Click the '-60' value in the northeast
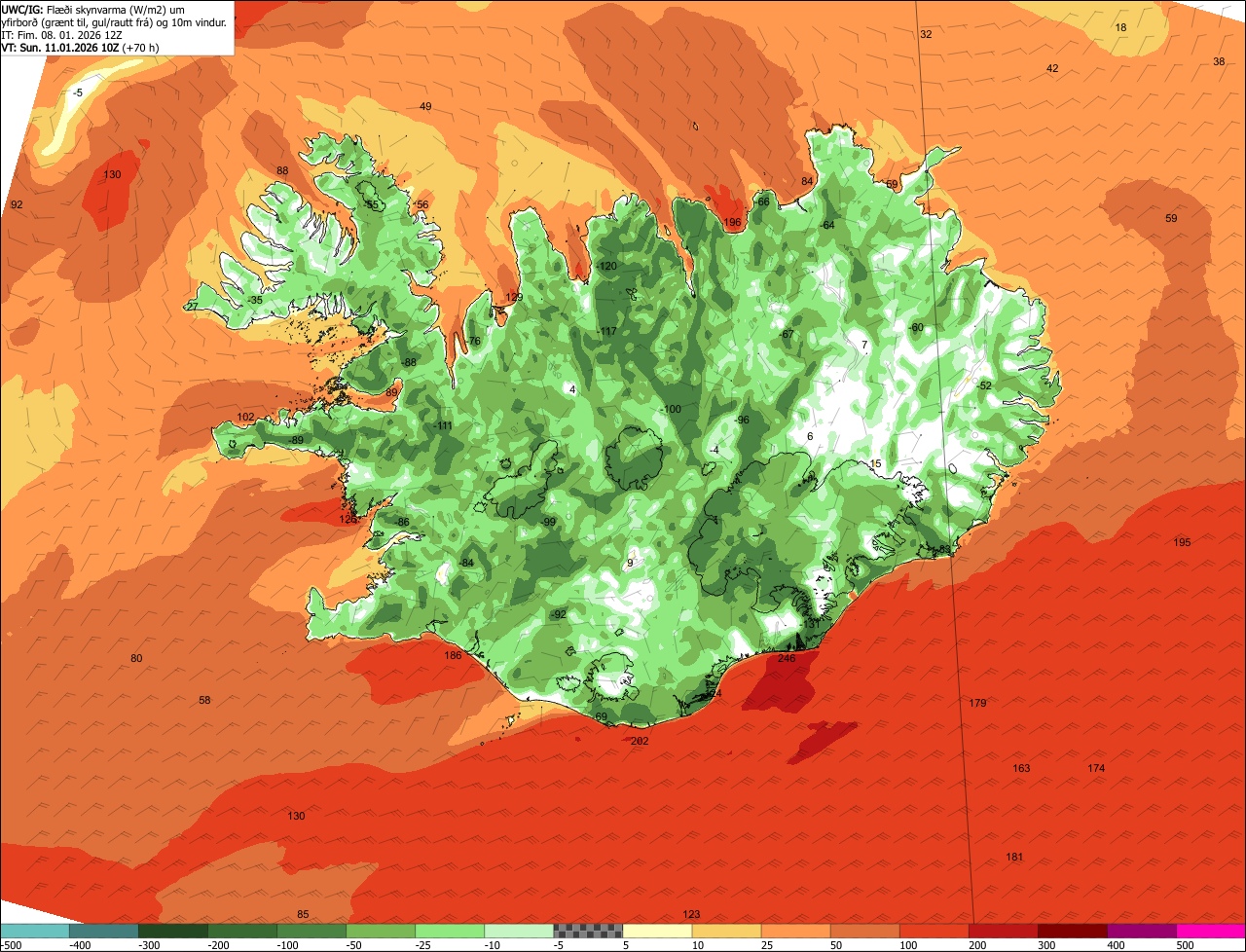This screenshot has height=952, width=1246. (x=915, y=328)
